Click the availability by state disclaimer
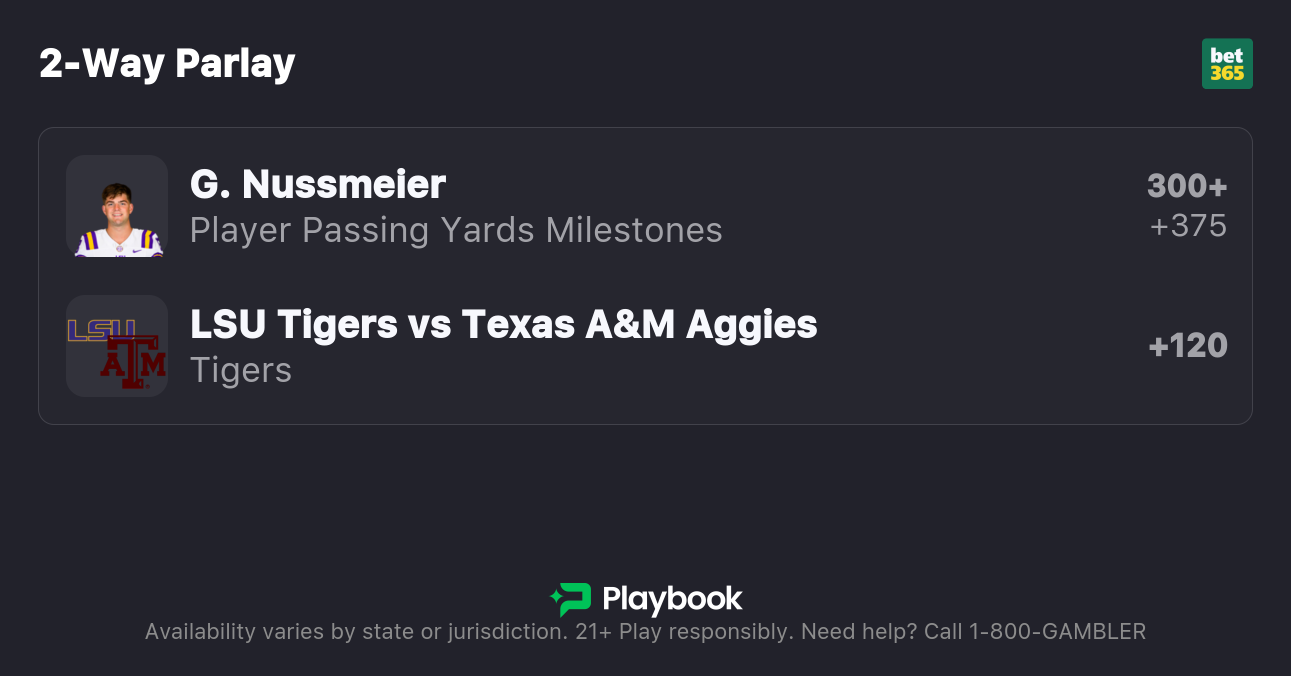The height and width of the screenshot is (676, 1291). [x=355, y=632]
